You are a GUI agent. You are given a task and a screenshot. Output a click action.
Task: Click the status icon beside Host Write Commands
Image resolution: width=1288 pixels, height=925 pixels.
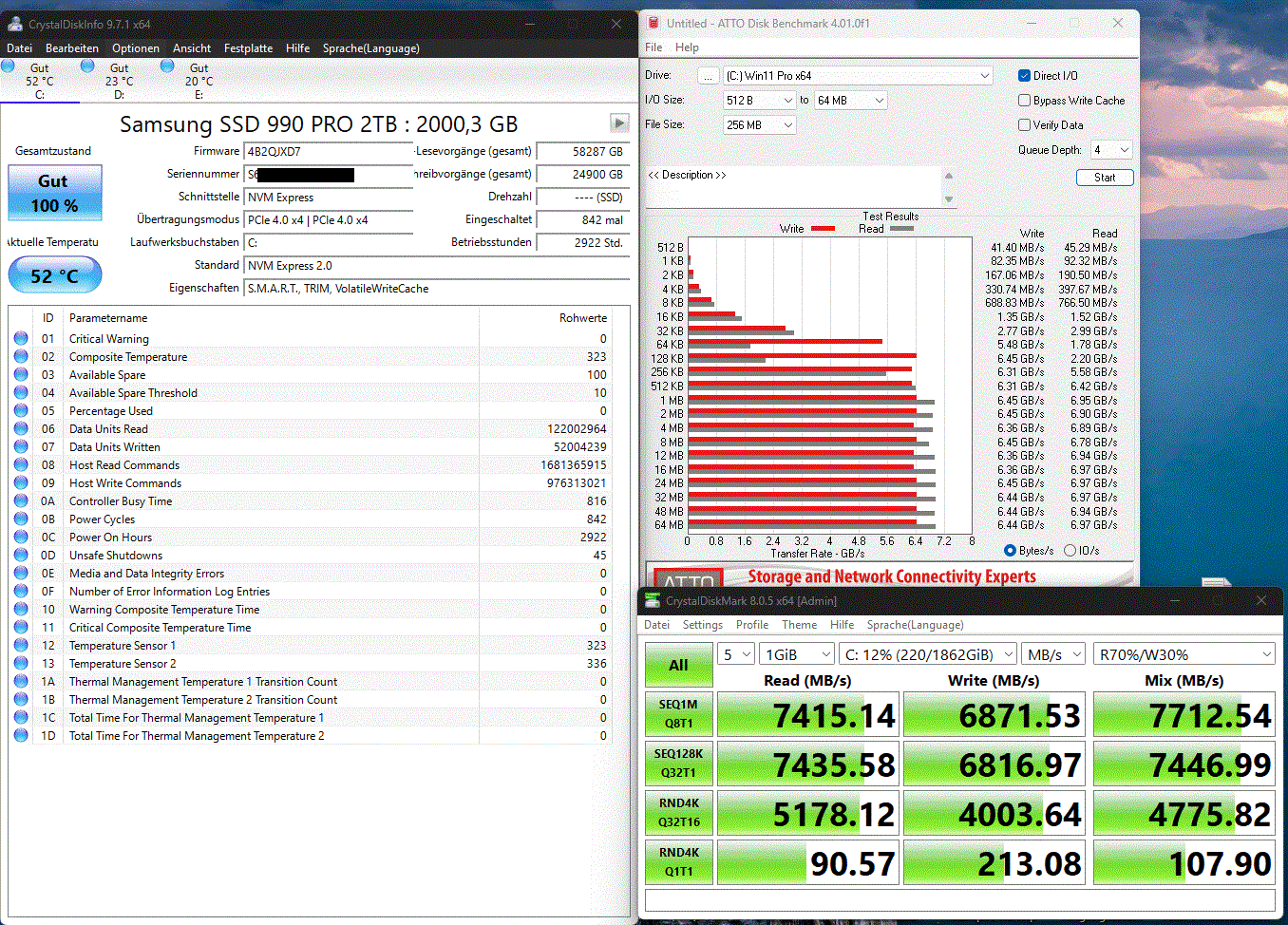(x=21, y=482)
